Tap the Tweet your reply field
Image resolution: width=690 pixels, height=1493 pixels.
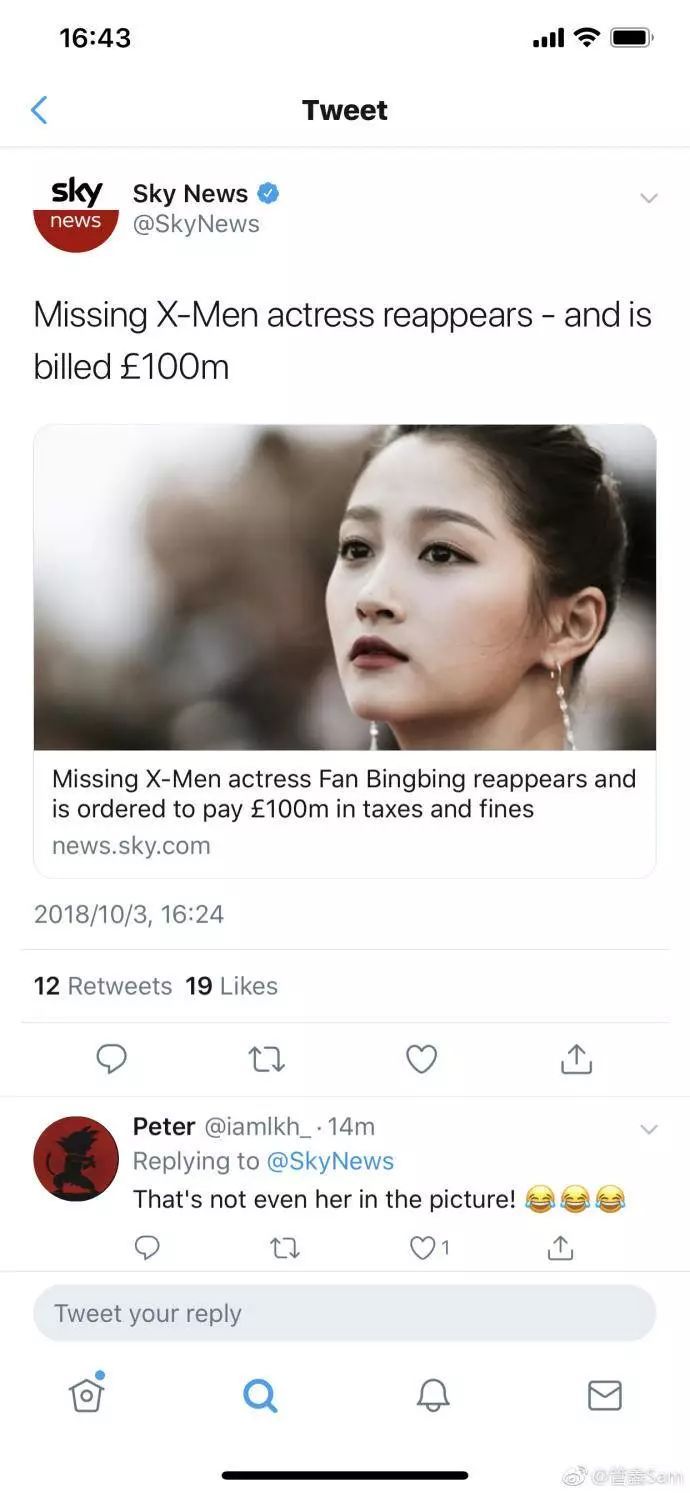pos(345,1313)
